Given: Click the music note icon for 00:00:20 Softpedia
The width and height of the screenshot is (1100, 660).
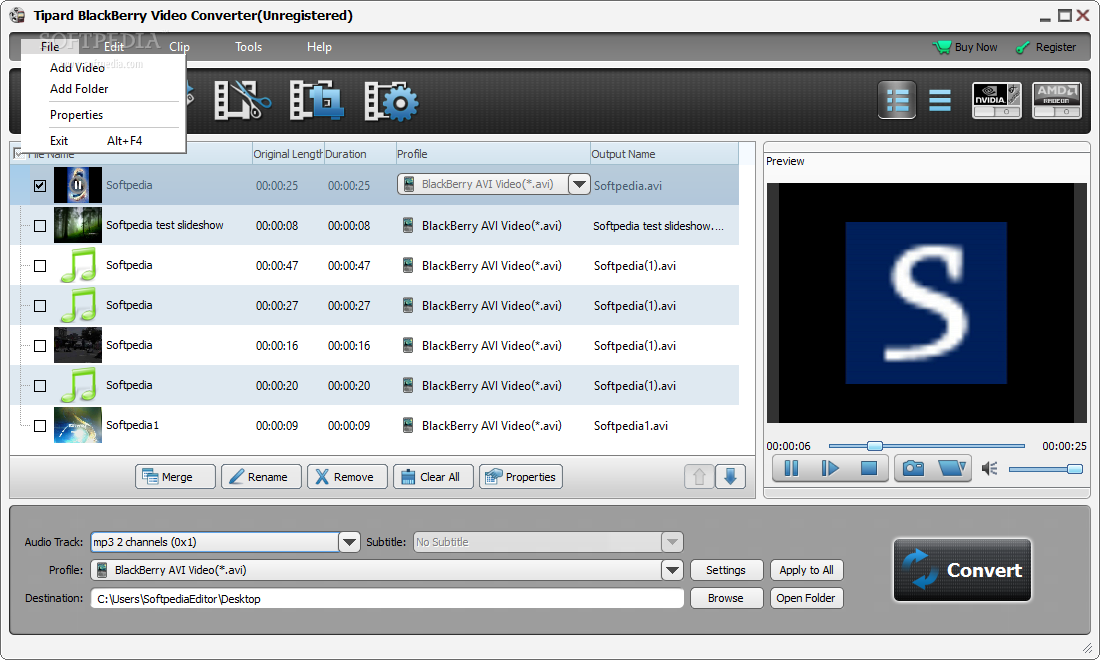Looking at the screenshot, I should 78,385.
